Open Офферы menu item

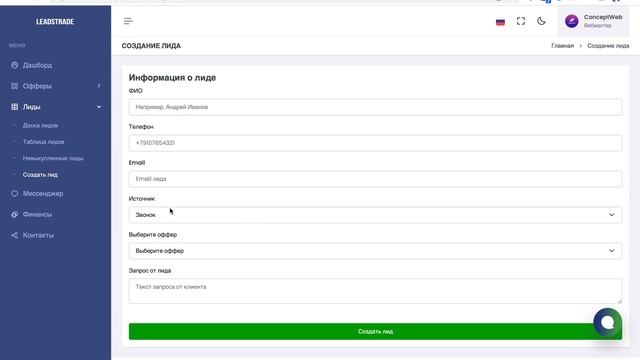(37, 86)
